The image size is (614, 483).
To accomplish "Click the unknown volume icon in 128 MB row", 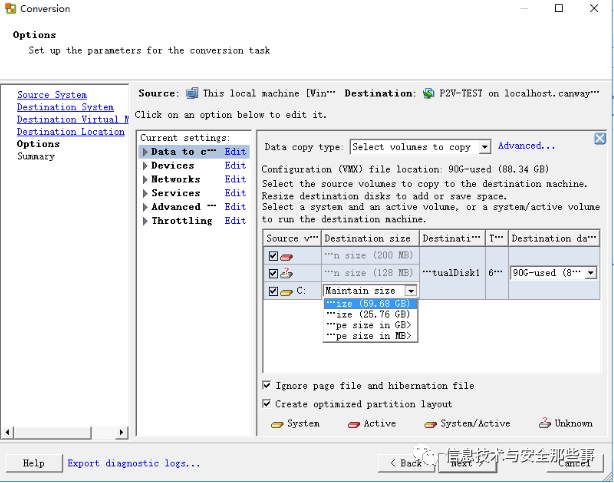I will point(287,273).
